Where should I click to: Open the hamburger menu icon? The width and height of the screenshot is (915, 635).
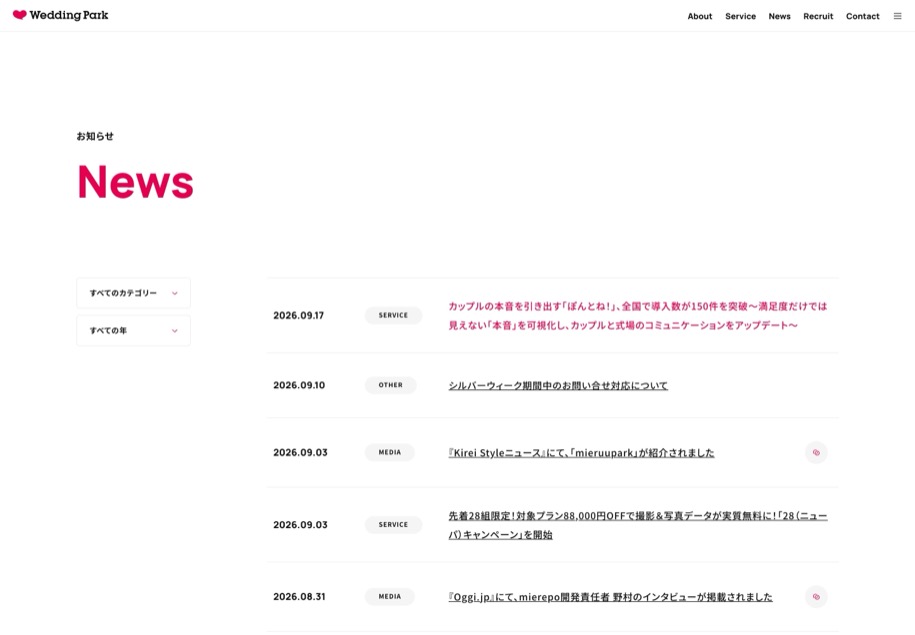coord(897,16)
